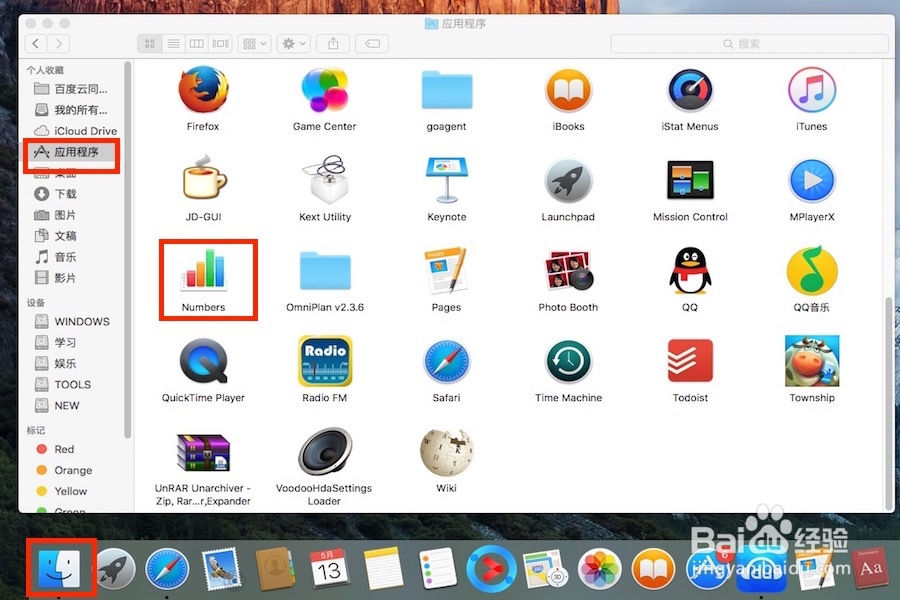Click the Edit Tags toolbar button

(372, 44)
